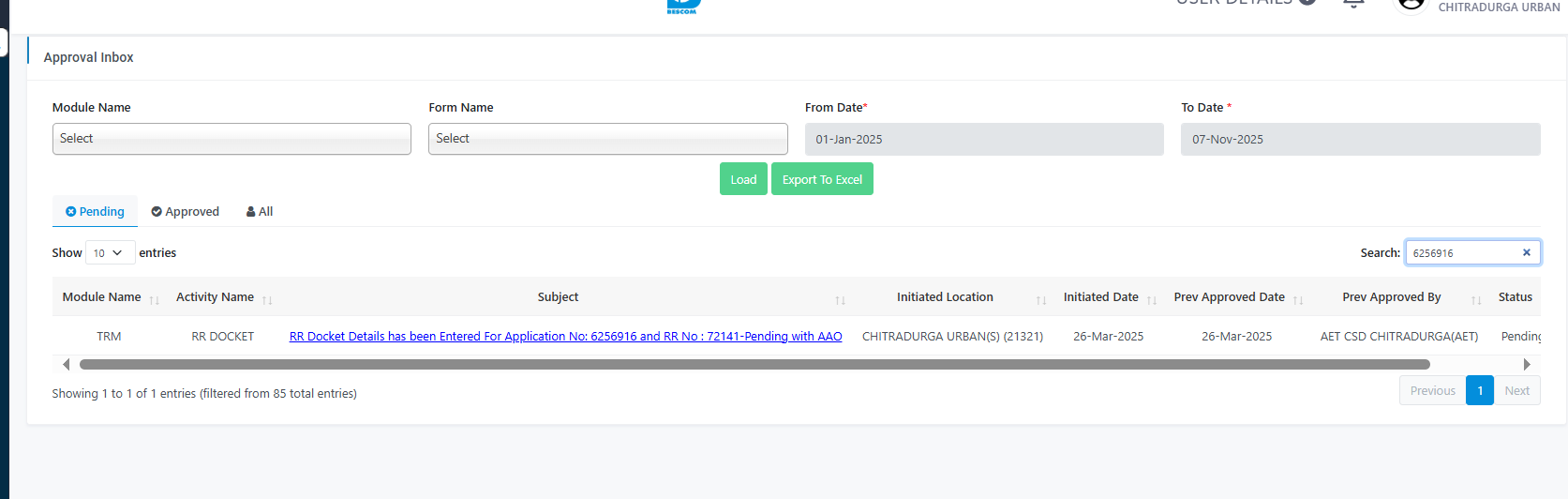Viewport: 1568px width, 499px height.
Task: Sort by Initiated Location column arrows
Action: pyautogui.click(x=1041, y=300)
